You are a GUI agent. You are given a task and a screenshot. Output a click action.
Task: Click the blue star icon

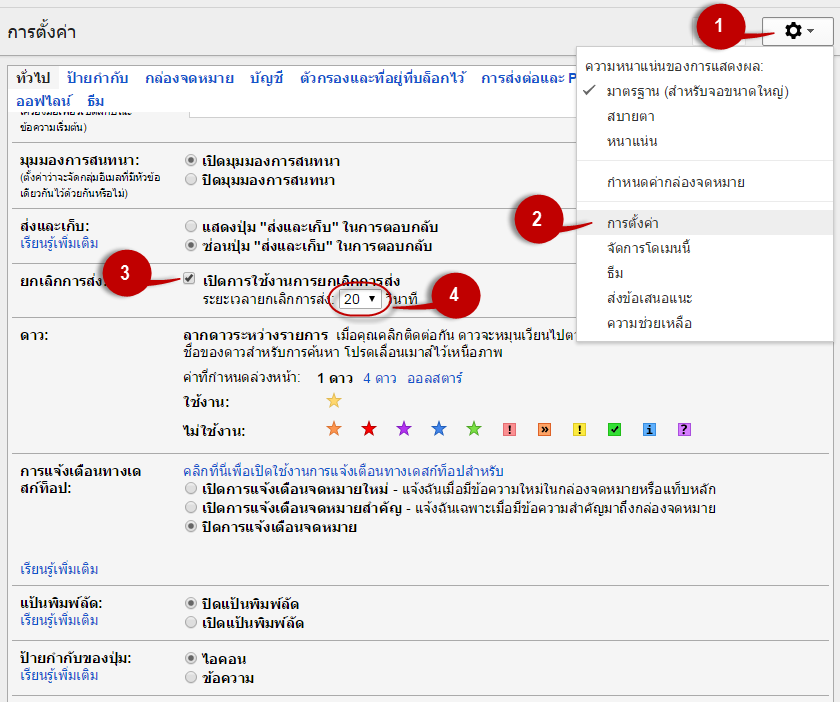tap(439, 430)
